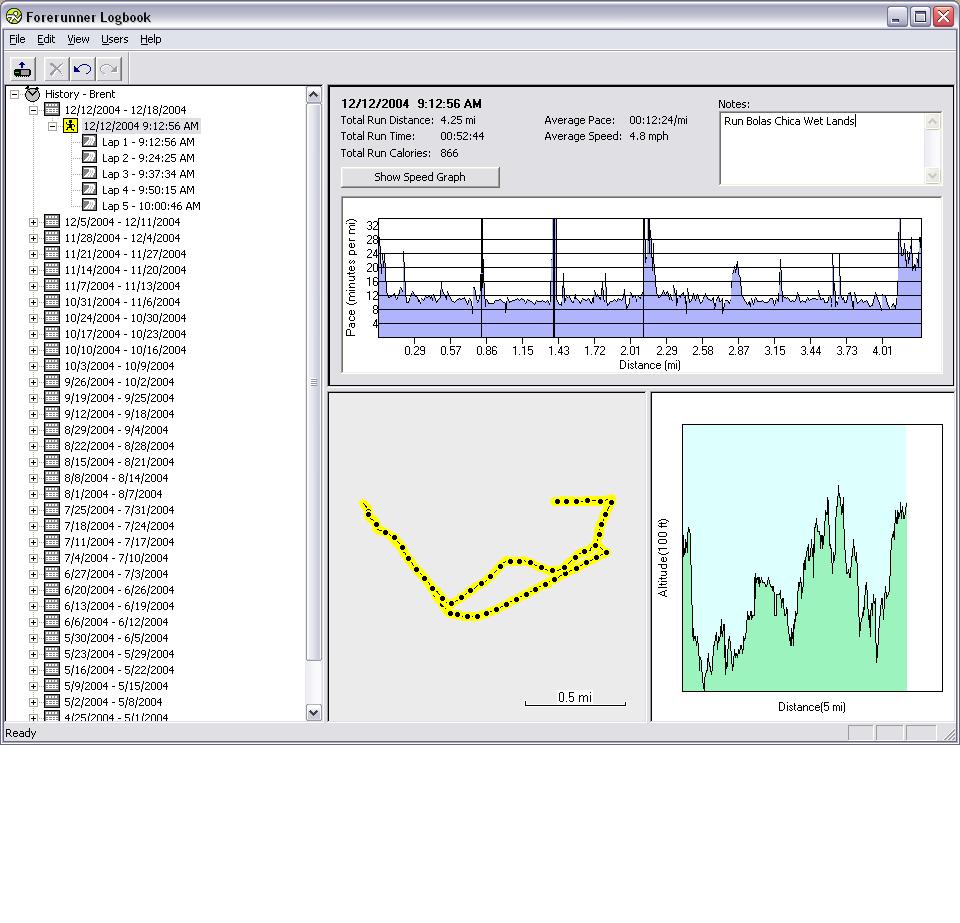Screen dimensions: 960x923
Task: Expand the 7/18/2004 - 7/24/2004 week
Action: tap(34, 526)
